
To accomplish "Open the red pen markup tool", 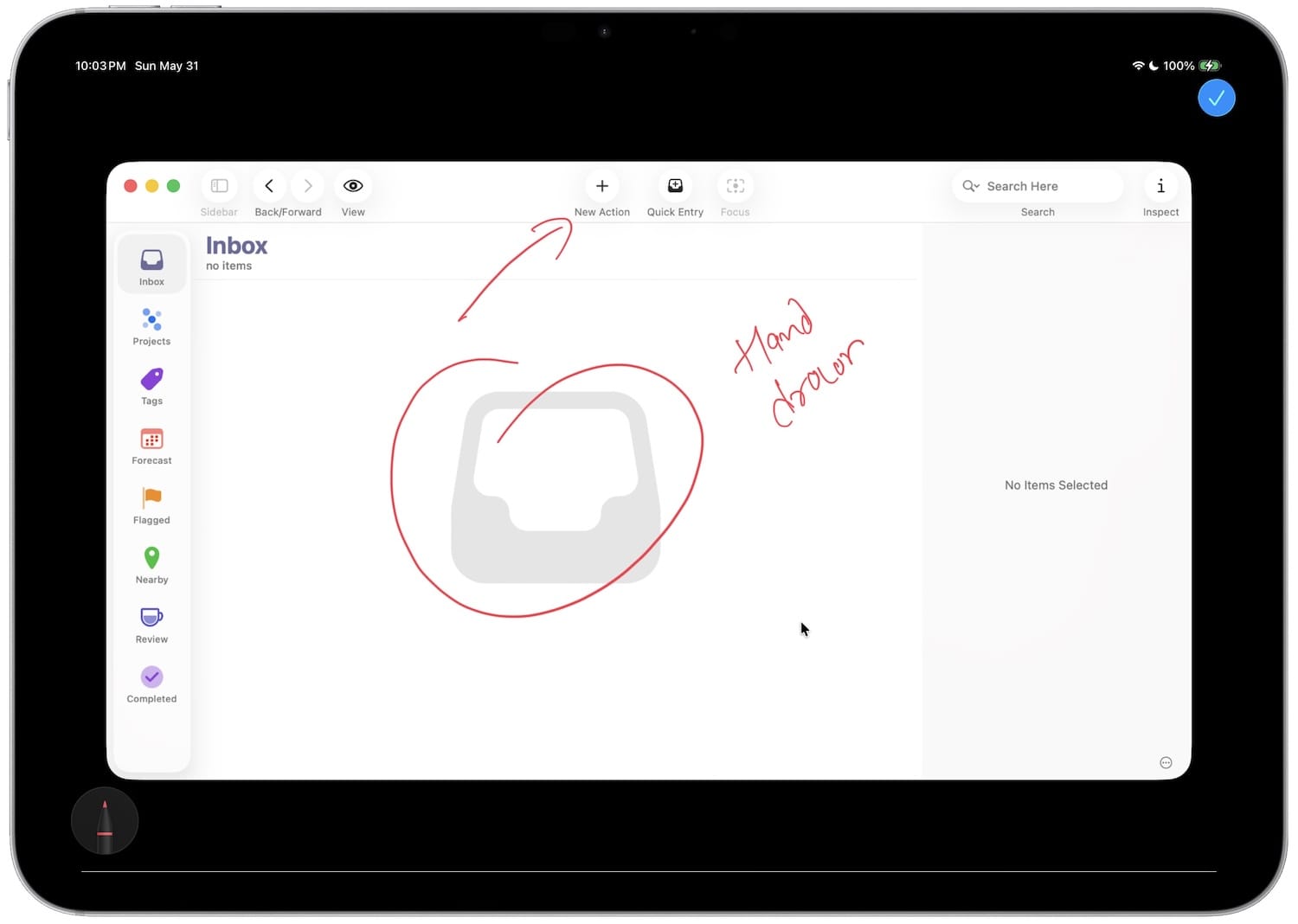I will 105,820.
